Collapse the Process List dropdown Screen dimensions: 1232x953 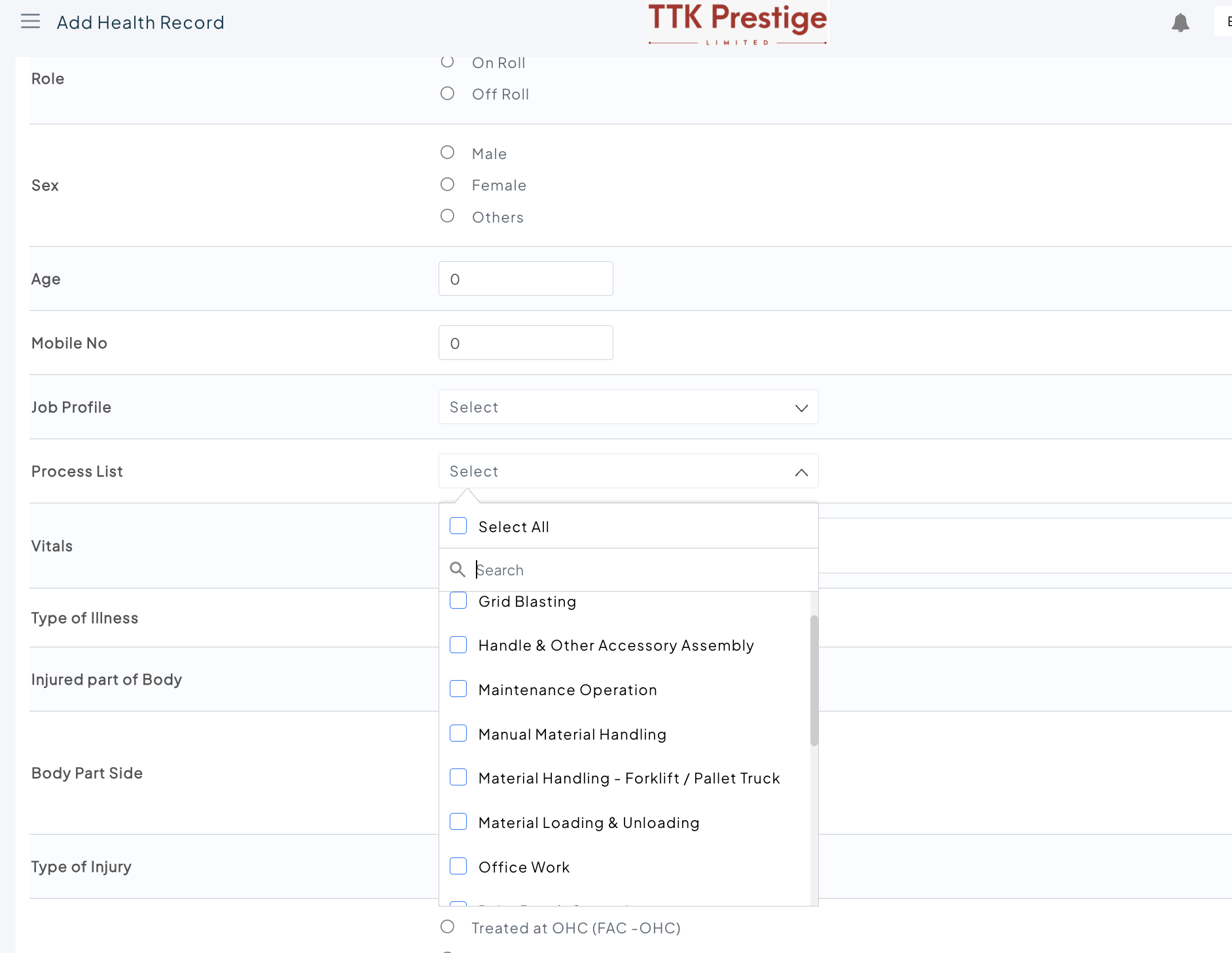[x=801, y=472]
